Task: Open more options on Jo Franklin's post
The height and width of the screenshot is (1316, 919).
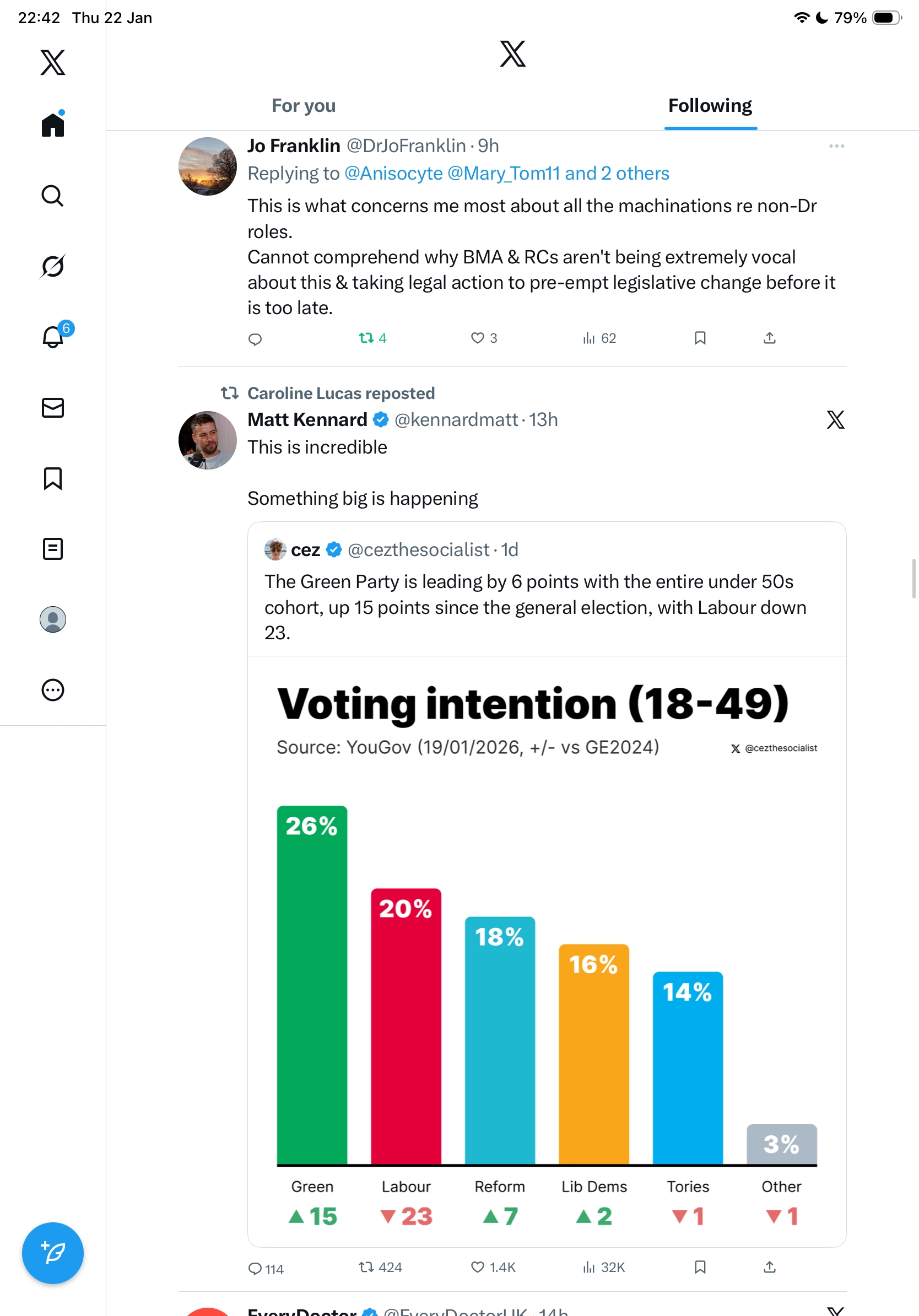Action: [x=836, y=146]
